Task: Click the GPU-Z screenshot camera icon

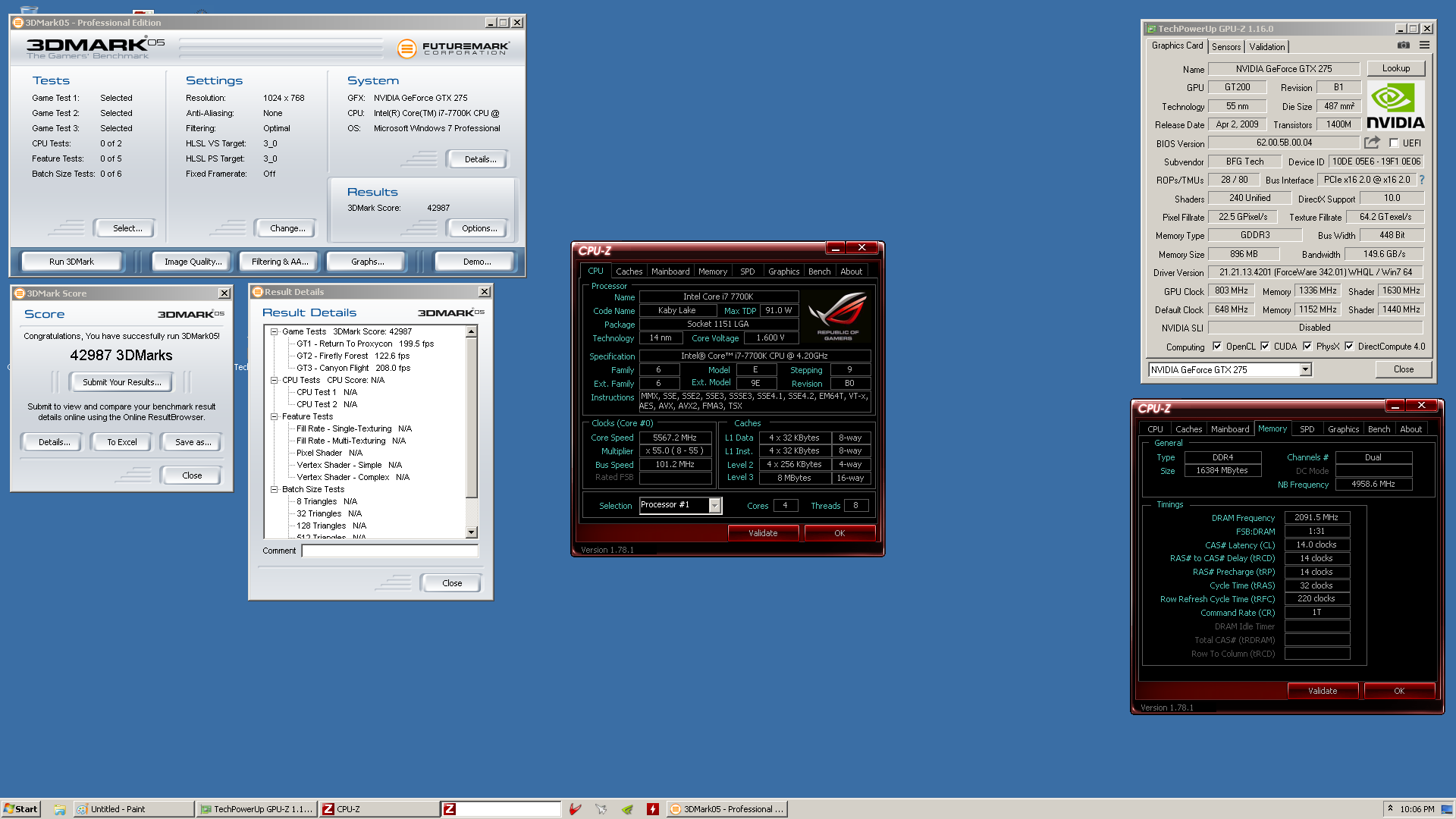Action: (x=1404, y=45)
